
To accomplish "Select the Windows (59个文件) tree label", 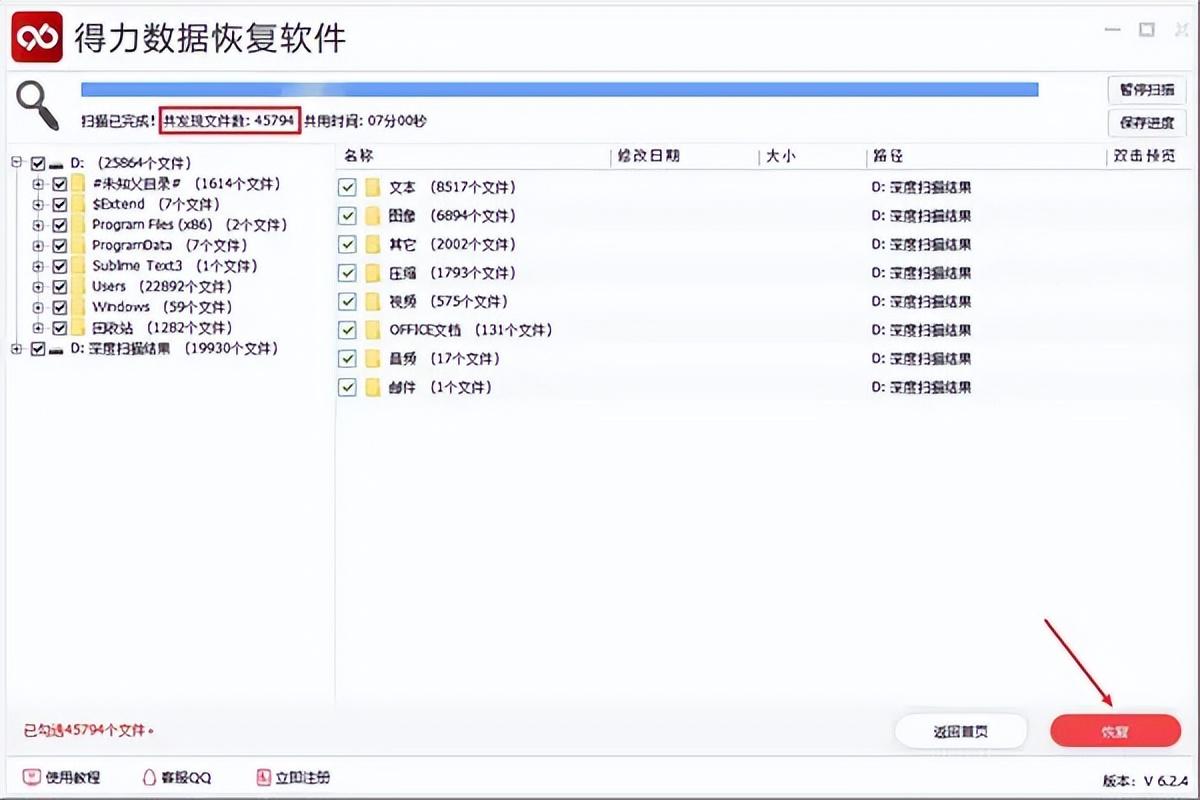I will [162, 307].
